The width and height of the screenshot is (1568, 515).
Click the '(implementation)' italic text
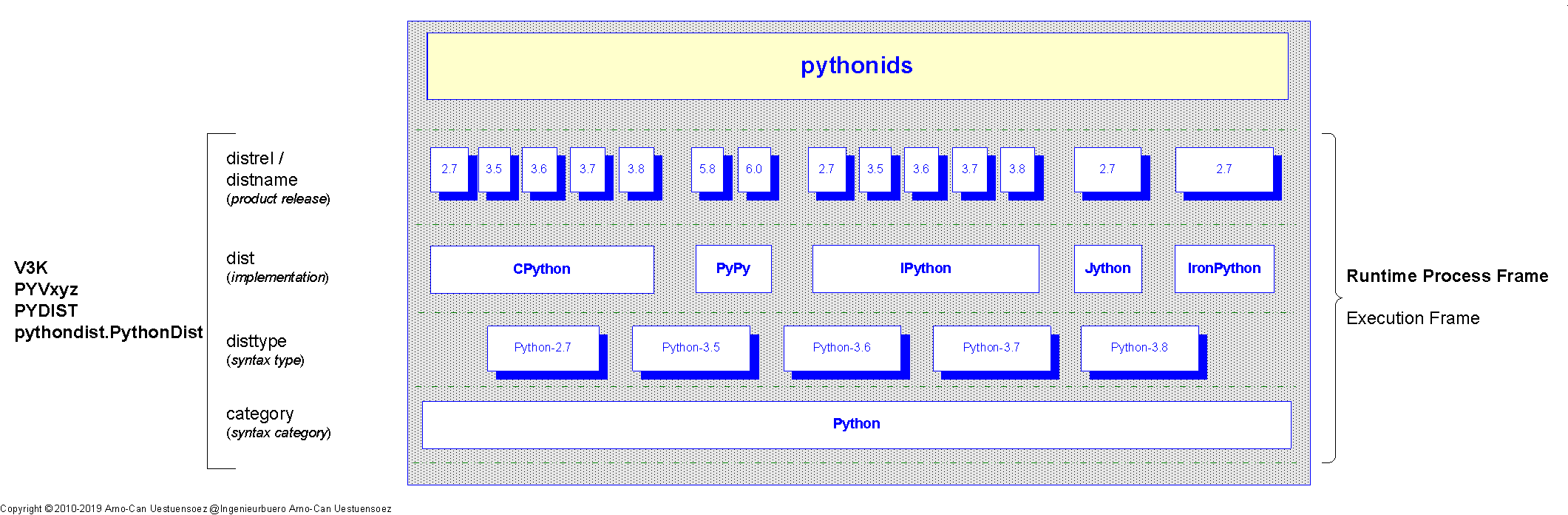click(x=277, y=277)
